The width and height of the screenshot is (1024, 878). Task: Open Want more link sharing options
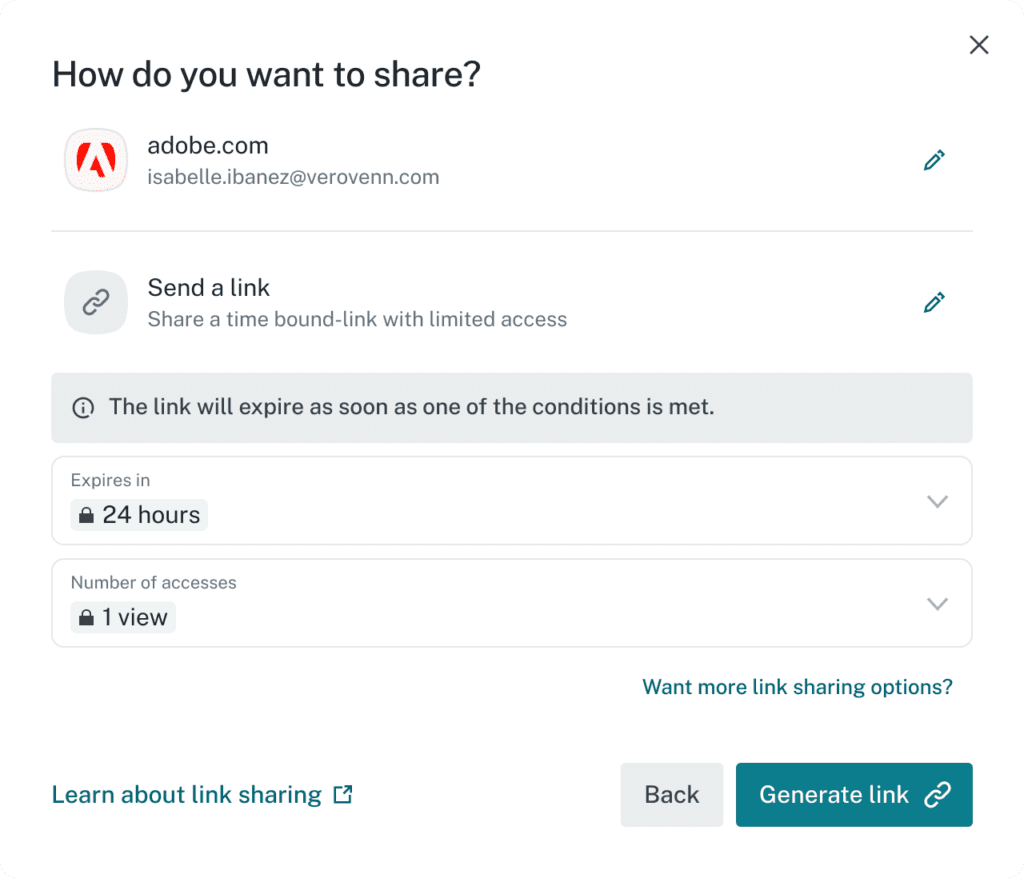coord(797,687)
